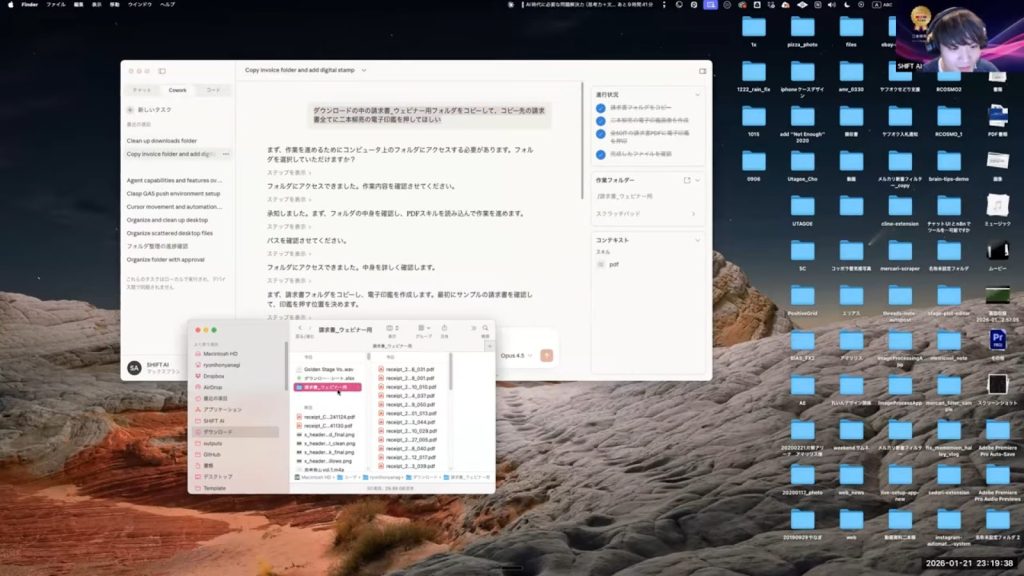Viewport: 1024px width, 576px height.
Task: Open the Dropbox sidebar item in Finder
Action: 213,375
